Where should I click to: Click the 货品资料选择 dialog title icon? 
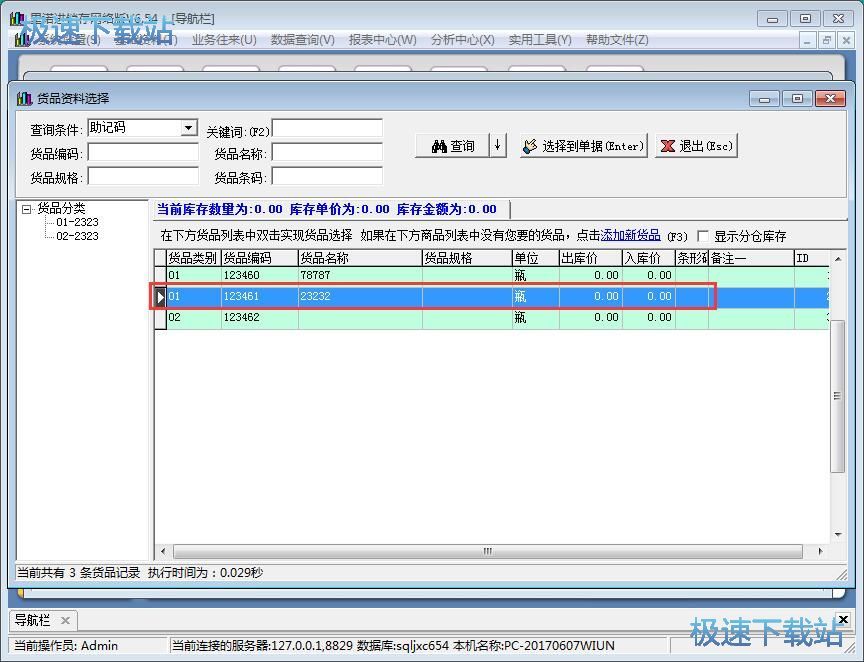[x=24, y=98]
